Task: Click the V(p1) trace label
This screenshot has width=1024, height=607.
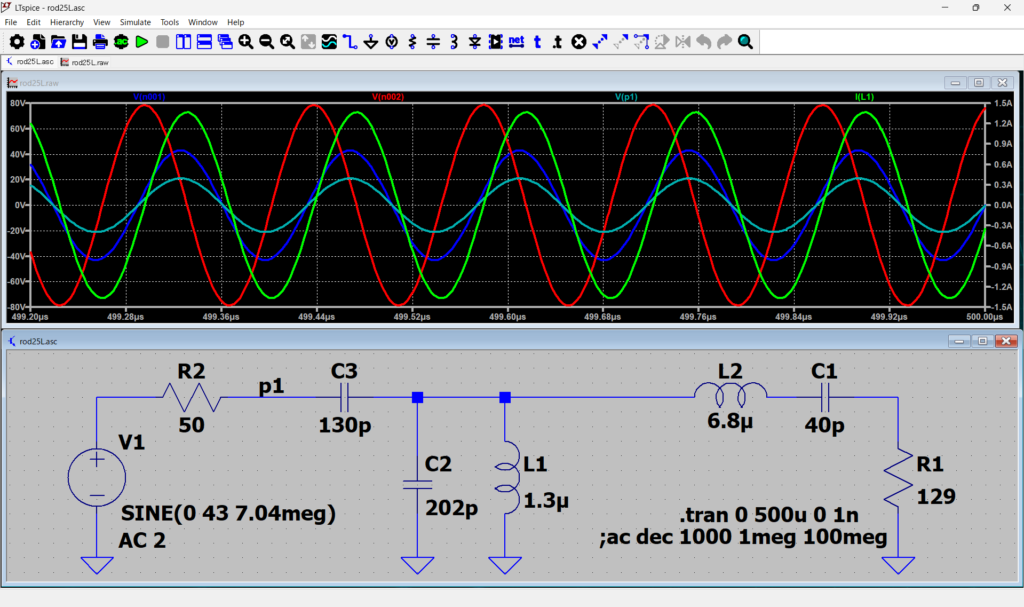Action: click(x=627, y=97)
